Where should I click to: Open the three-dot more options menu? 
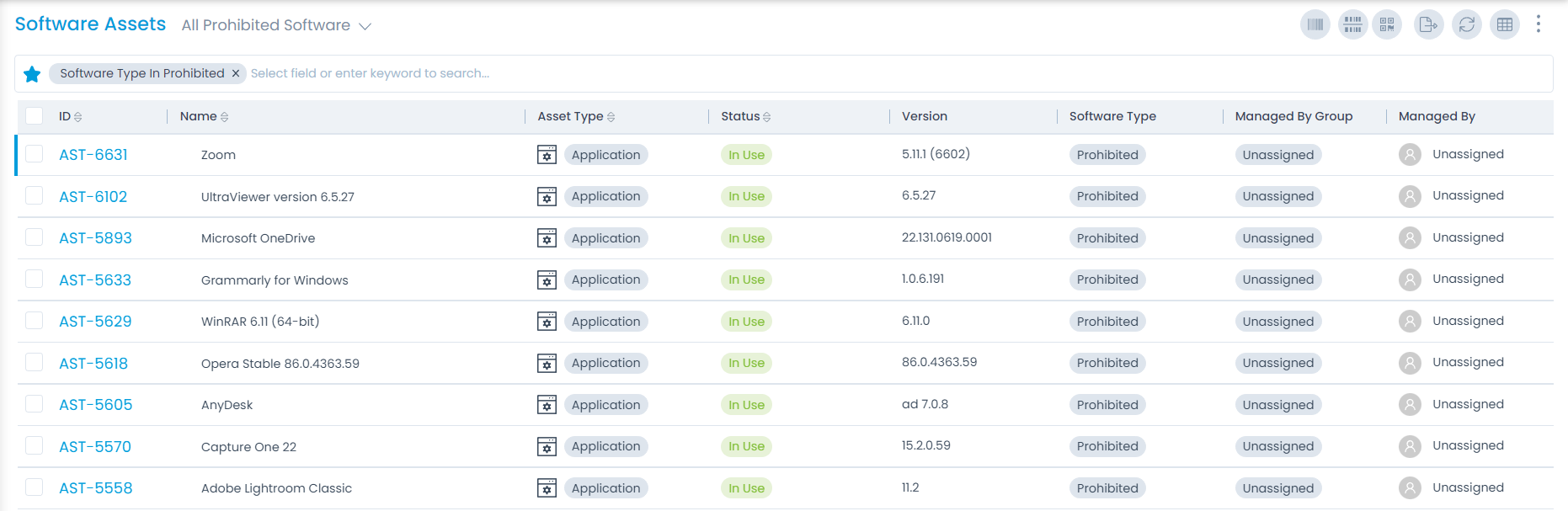[x=1539, y=24]
